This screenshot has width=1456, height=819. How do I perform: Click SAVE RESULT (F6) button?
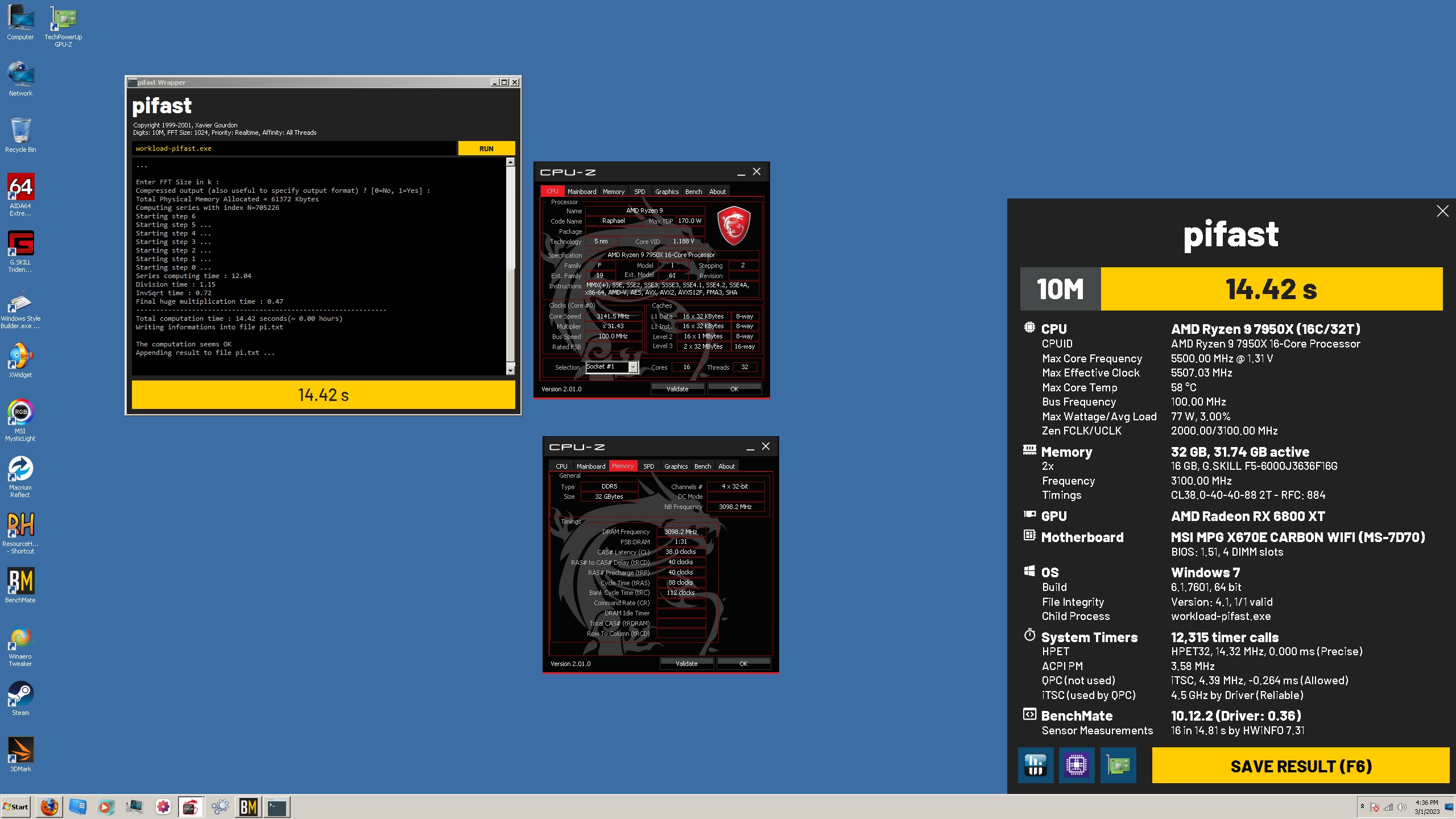click(x=1301, y=766)
